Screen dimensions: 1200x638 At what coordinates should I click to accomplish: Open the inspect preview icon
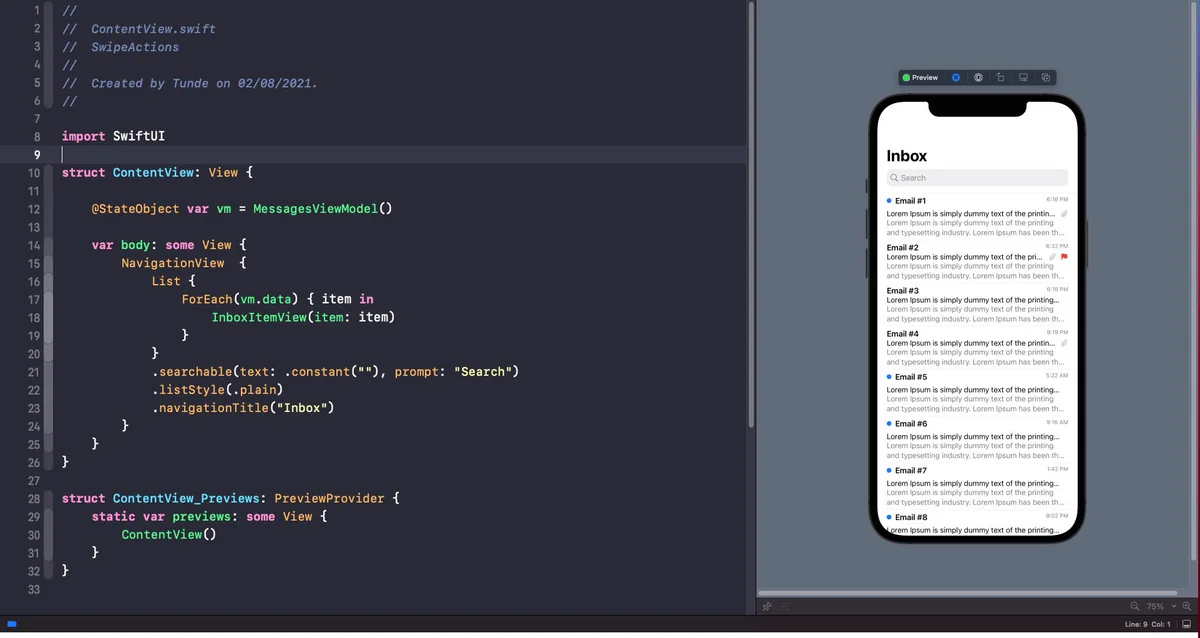978,77
